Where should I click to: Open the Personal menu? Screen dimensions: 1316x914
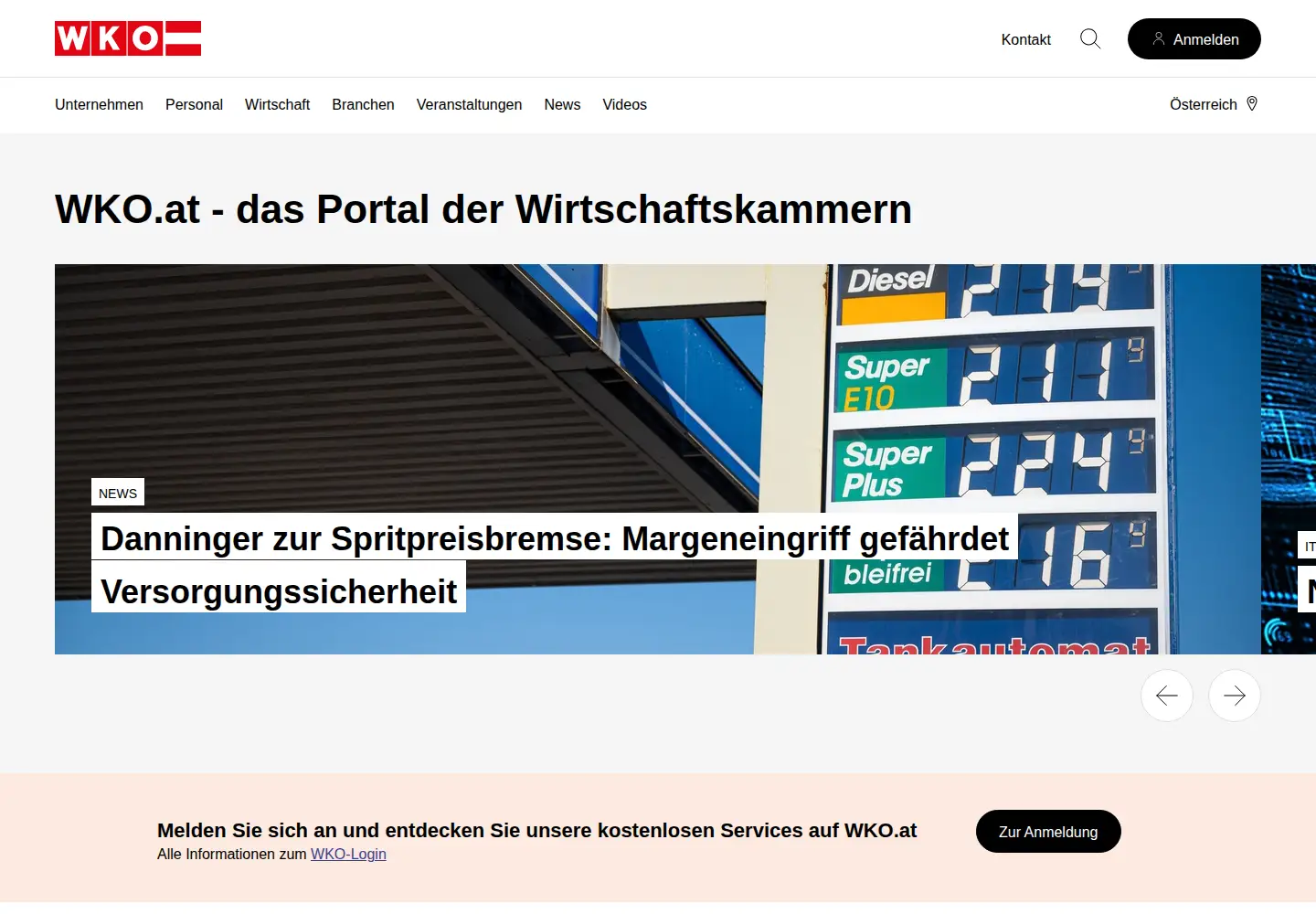[x=194, y=104]
